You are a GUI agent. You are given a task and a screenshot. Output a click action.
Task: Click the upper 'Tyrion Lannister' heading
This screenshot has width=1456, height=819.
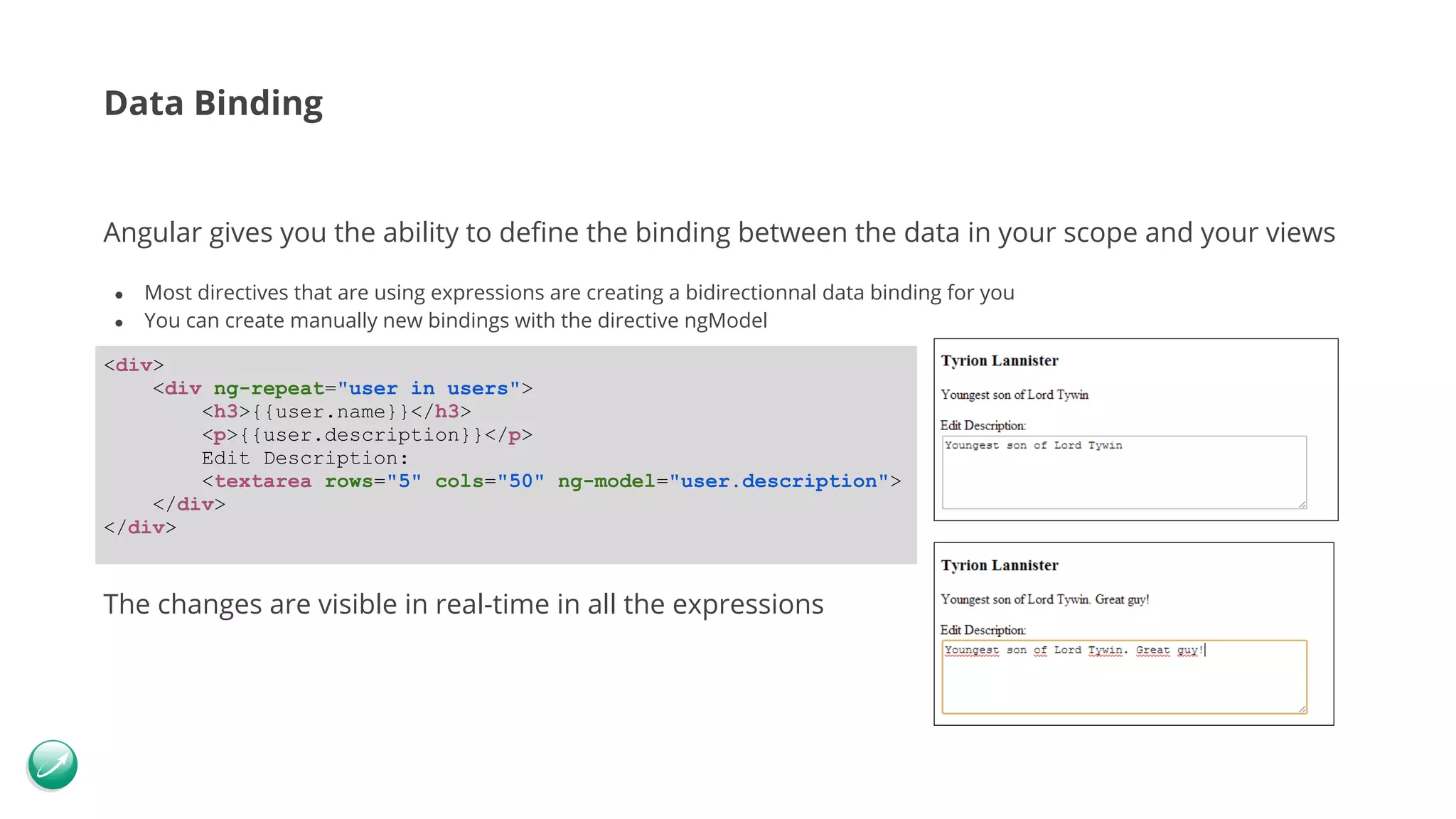tap(1000, 360)
